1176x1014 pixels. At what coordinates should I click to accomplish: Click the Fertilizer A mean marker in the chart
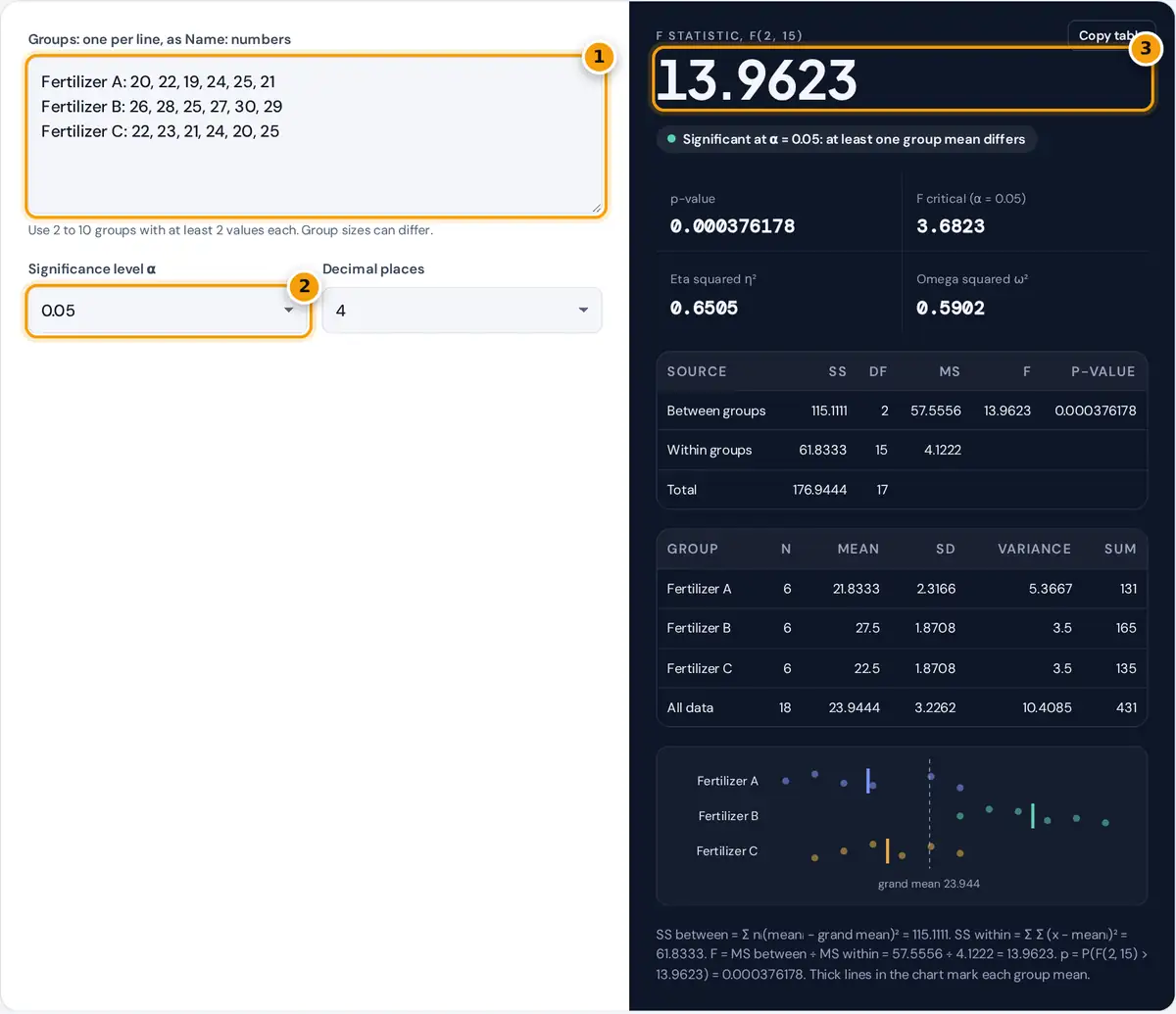pyautogui.click(x=867, y=781)
